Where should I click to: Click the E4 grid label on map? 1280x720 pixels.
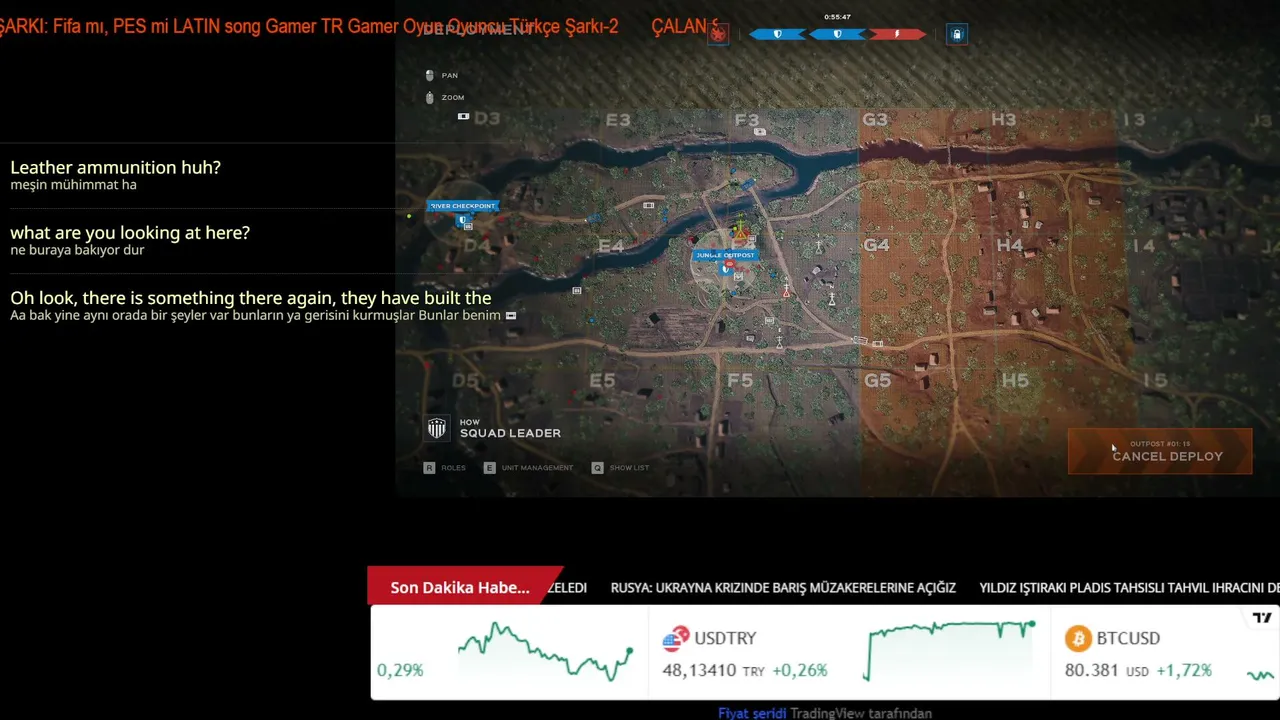pyautogui.click(x=610, y=246)
